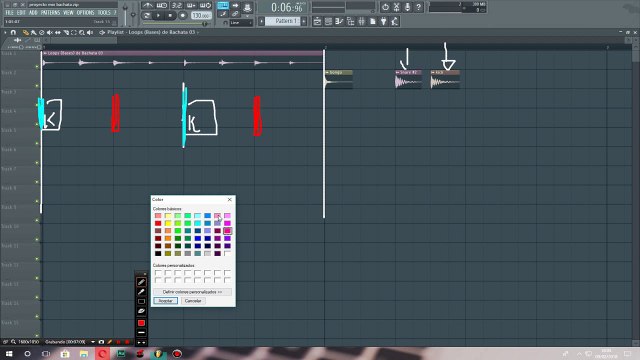Close the Color dialog
This screenshot has height=360, width=640.
(x=229, y=200)
